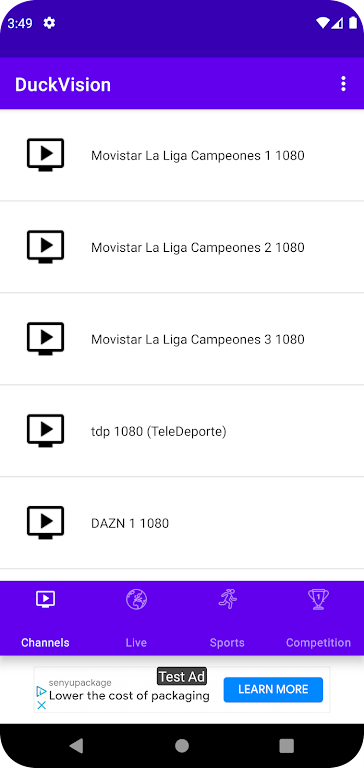364x768 pixels.
Task: Open the Movistar La Liga Campeones 2 1080 channel
Action: 182,247
